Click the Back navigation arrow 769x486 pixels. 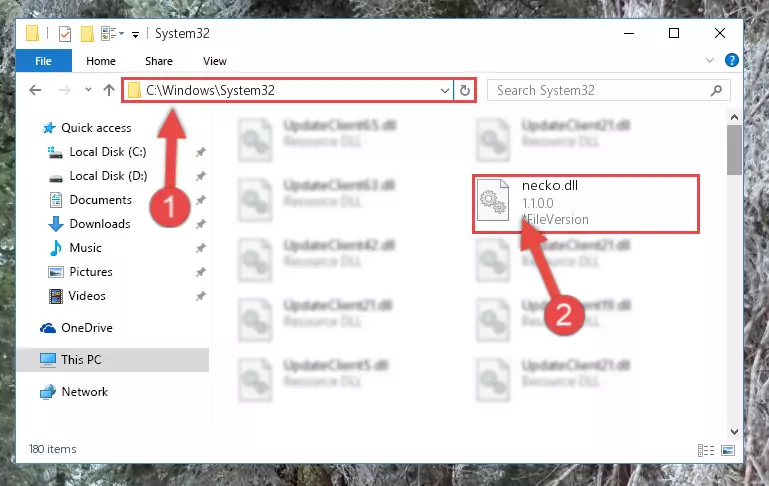35,90
